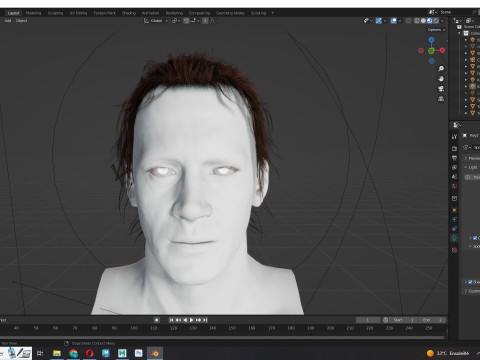The image size is (480, 360).
Task: Toggle viewport overlays display
Action: coord(394,21)
